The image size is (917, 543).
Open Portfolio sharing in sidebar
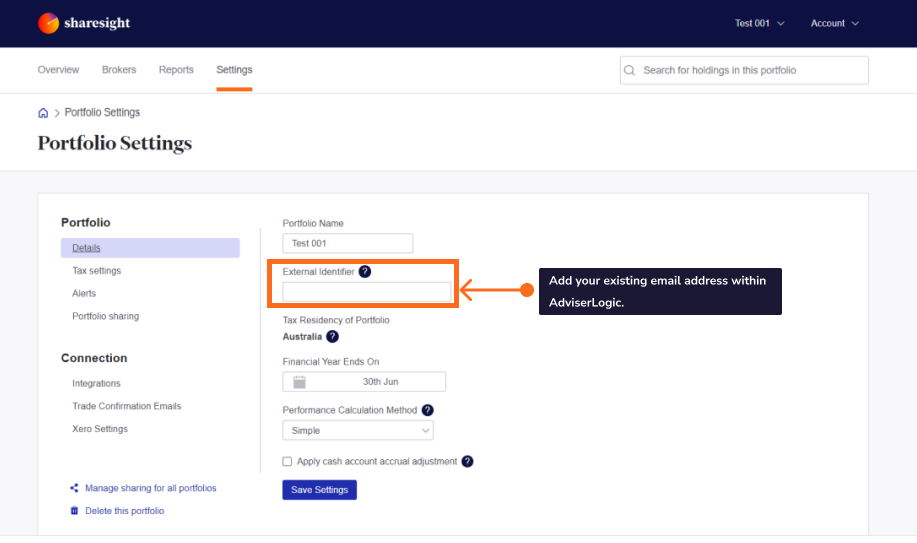[106, 316]
